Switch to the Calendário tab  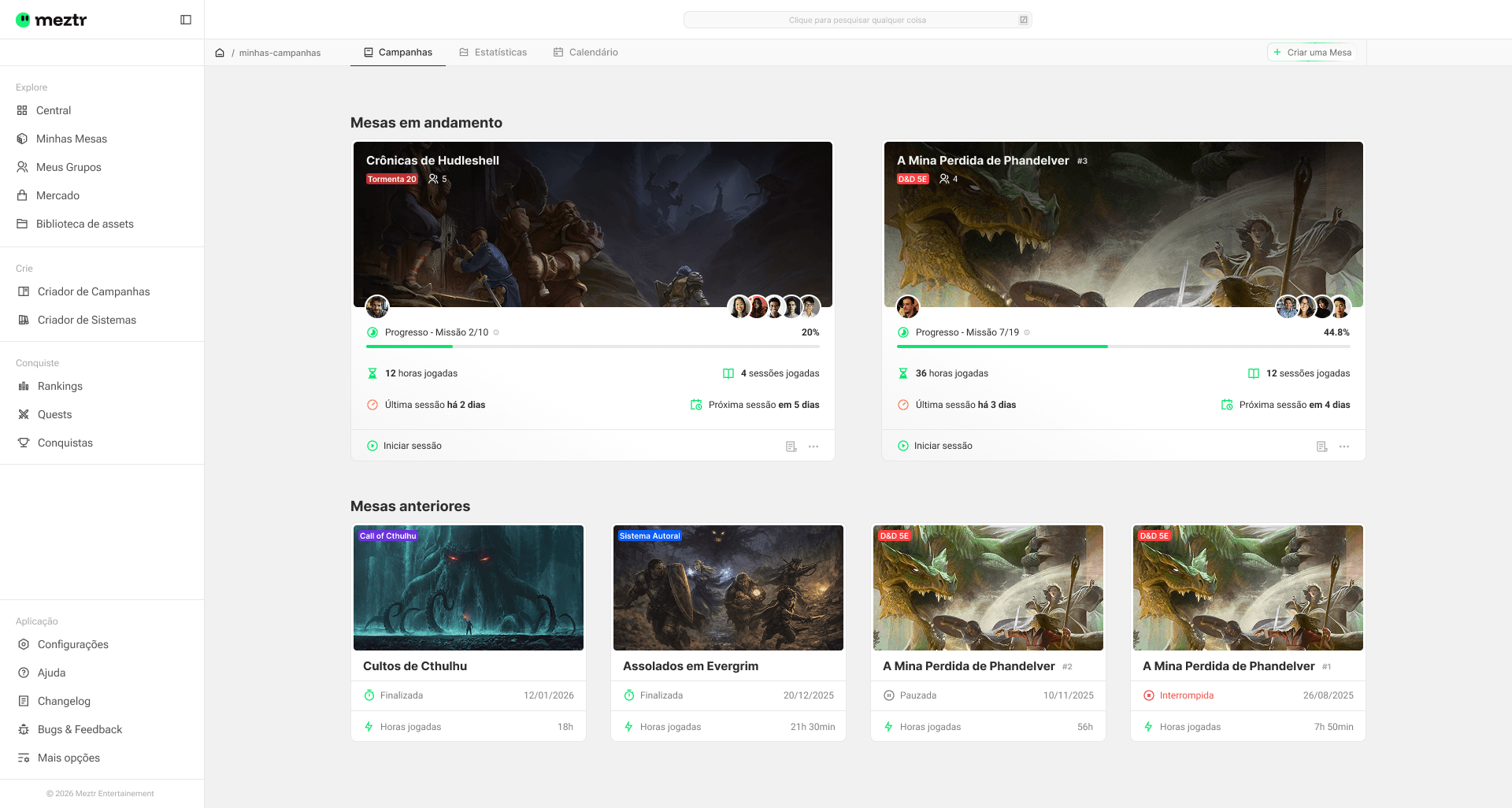click(x=586, y=53)
